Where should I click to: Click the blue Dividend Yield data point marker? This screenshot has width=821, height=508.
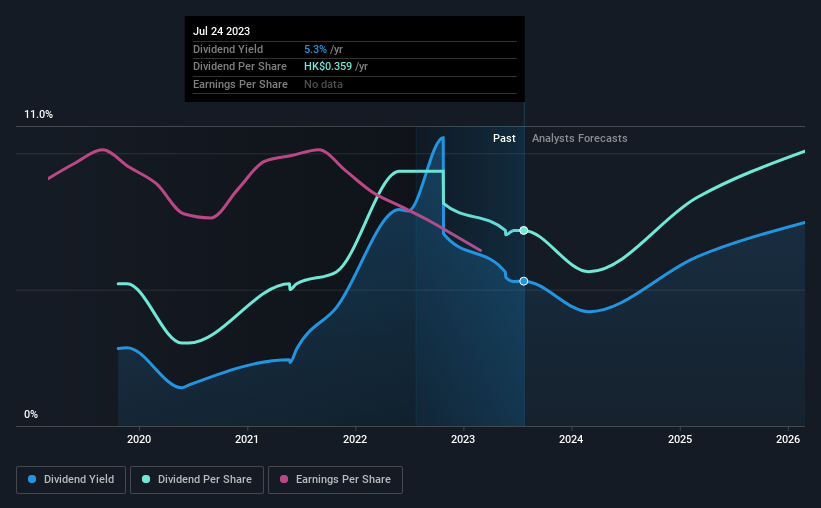524,281
